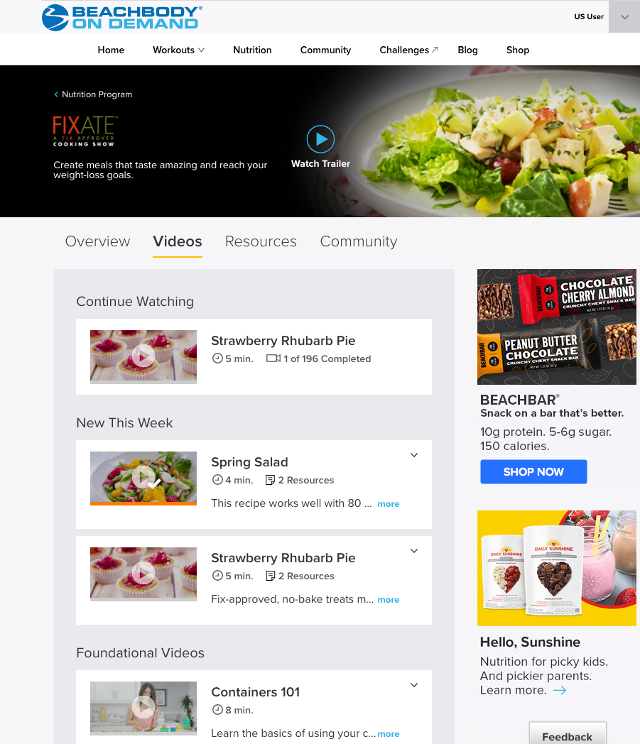Click the Feedback button

[567, 735]
